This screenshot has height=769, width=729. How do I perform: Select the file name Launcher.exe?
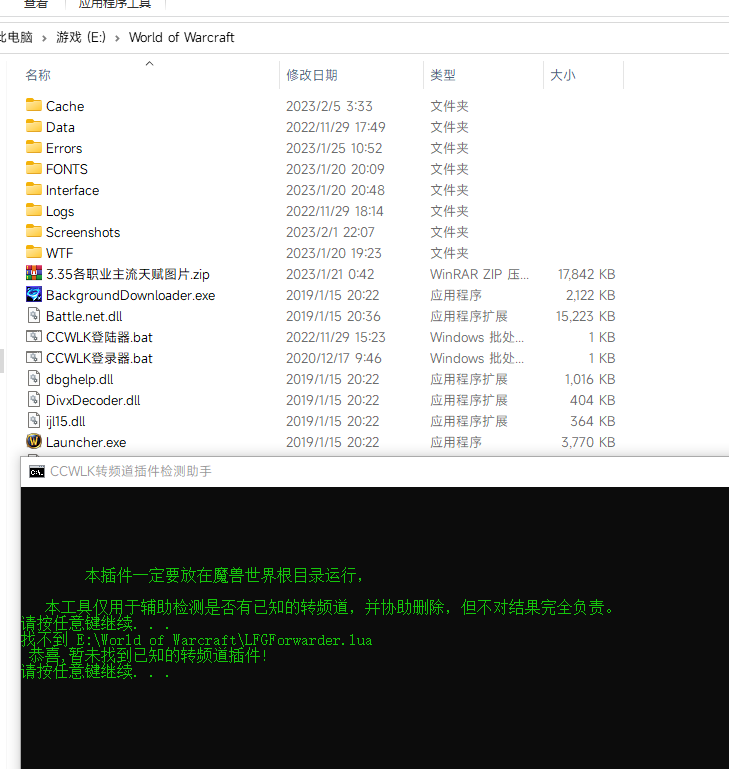click(86, 442)
